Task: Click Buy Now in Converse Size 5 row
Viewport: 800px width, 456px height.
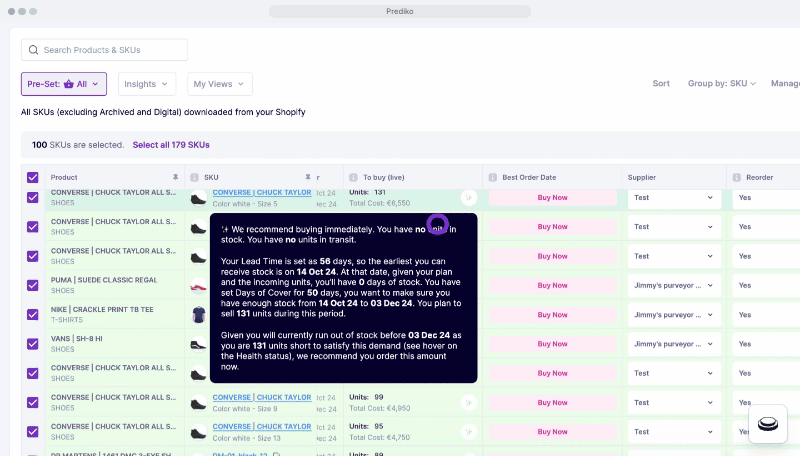Action: click(x=553, y=197)
